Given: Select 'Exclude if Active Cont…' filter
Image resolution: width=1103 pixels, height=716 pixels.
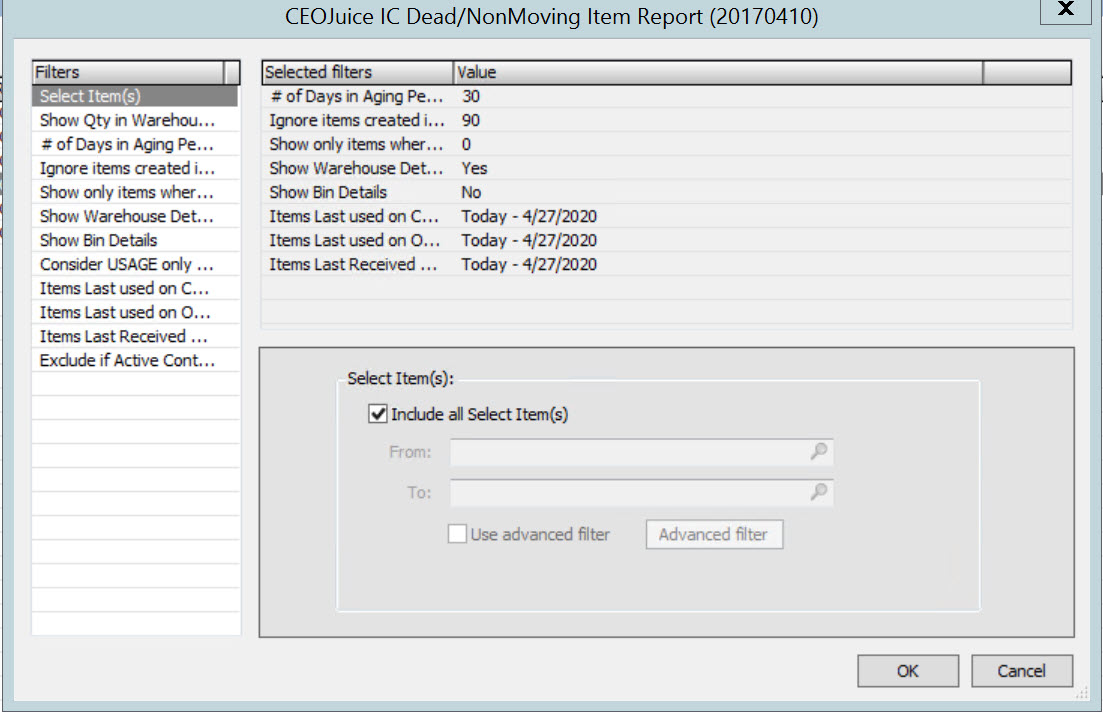Looking at the screenshot, I should pos(135,360).
